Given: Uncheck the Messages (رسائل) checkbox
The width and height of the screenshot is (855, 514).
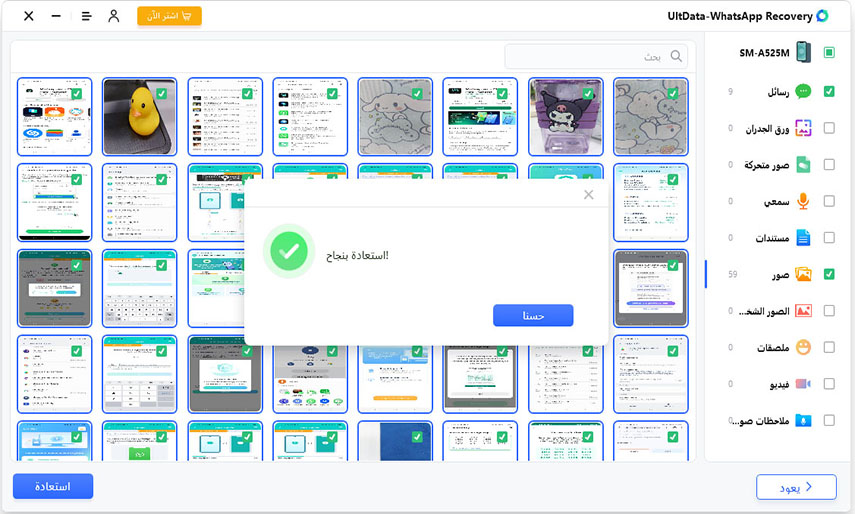Looking at the screenshot, I should tap(829, 91).
